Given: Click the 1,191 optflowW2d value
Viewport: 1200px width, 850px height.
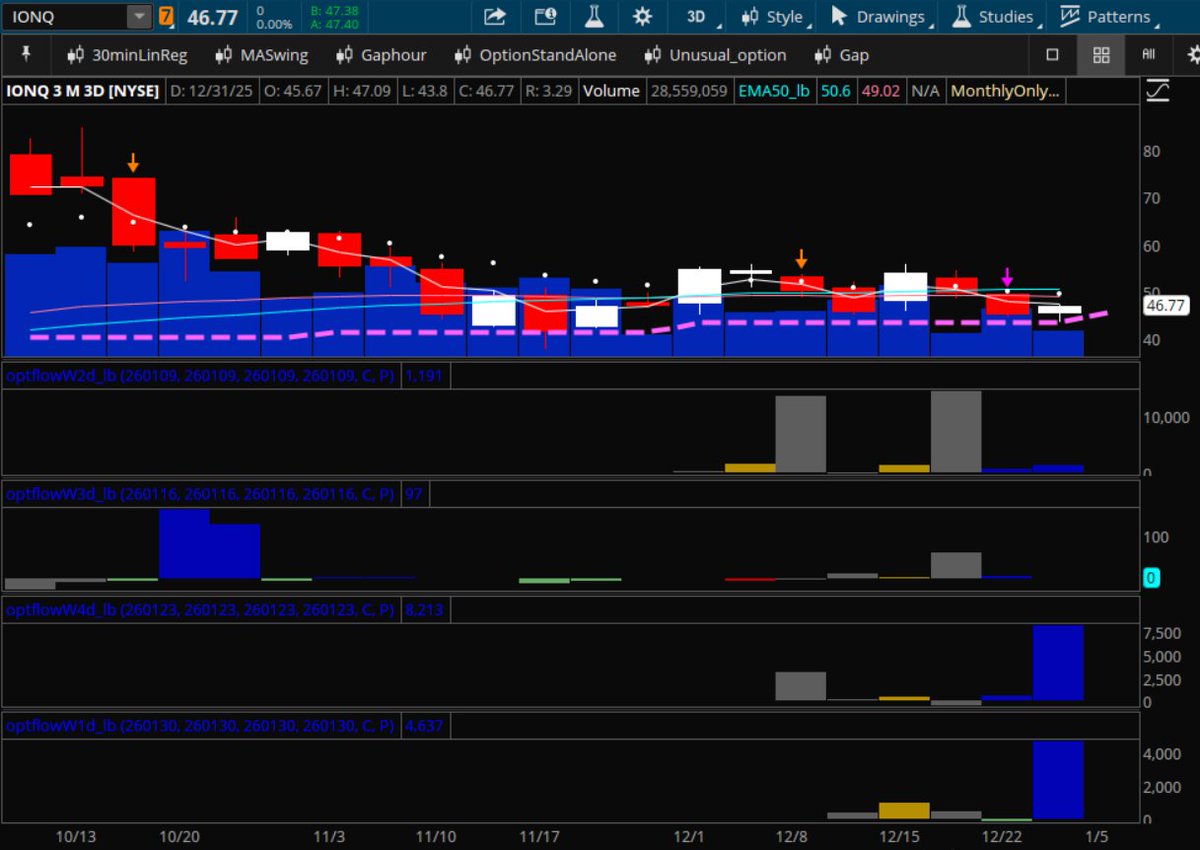Looking at the screenshot, I should (x=424, y=375).
